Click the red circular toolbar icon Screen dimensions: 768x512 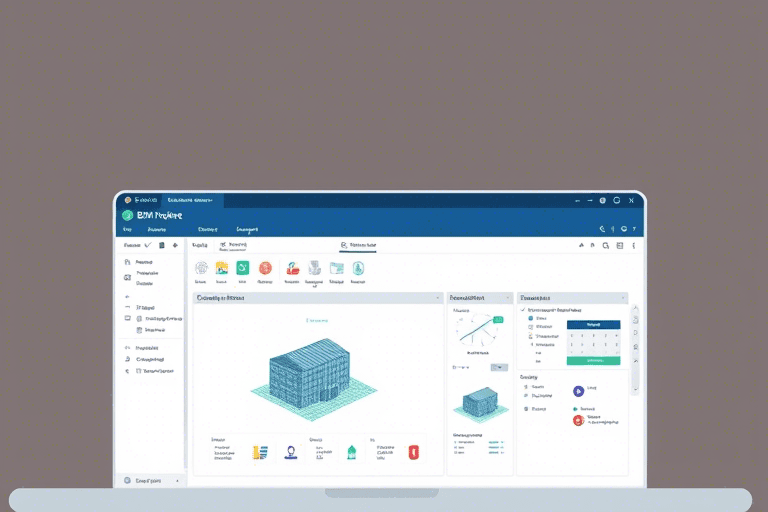265,268
